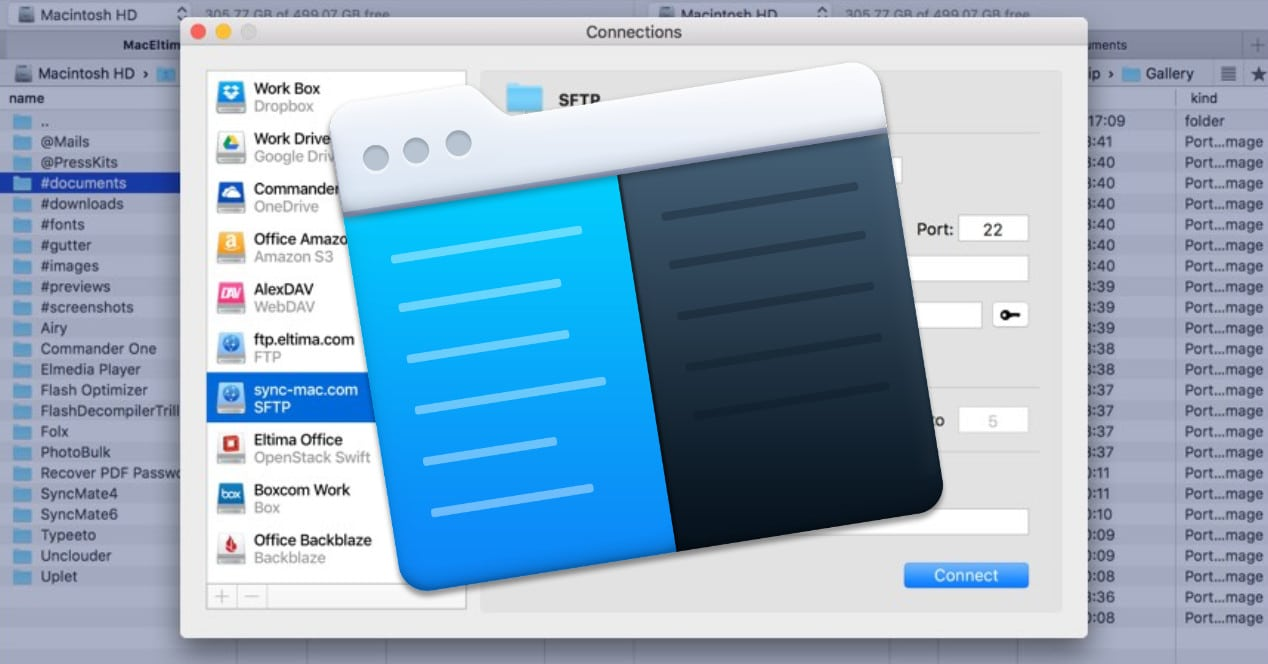Select the #images folder row
1268x664 pixels.
click(x=90, y=266)
